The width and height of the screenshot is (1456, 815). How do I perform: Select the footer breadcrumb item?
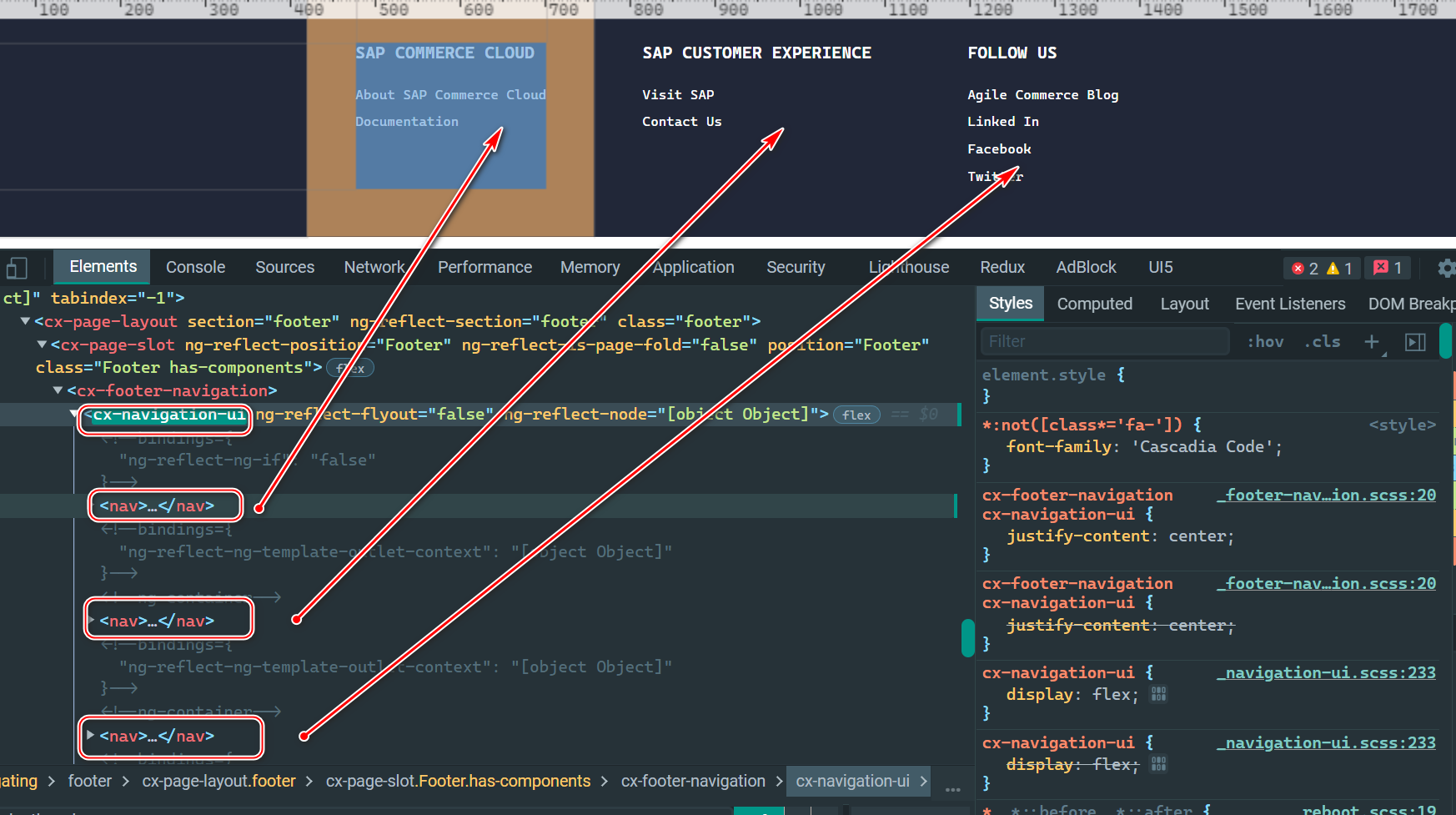[x=89, y=781]
